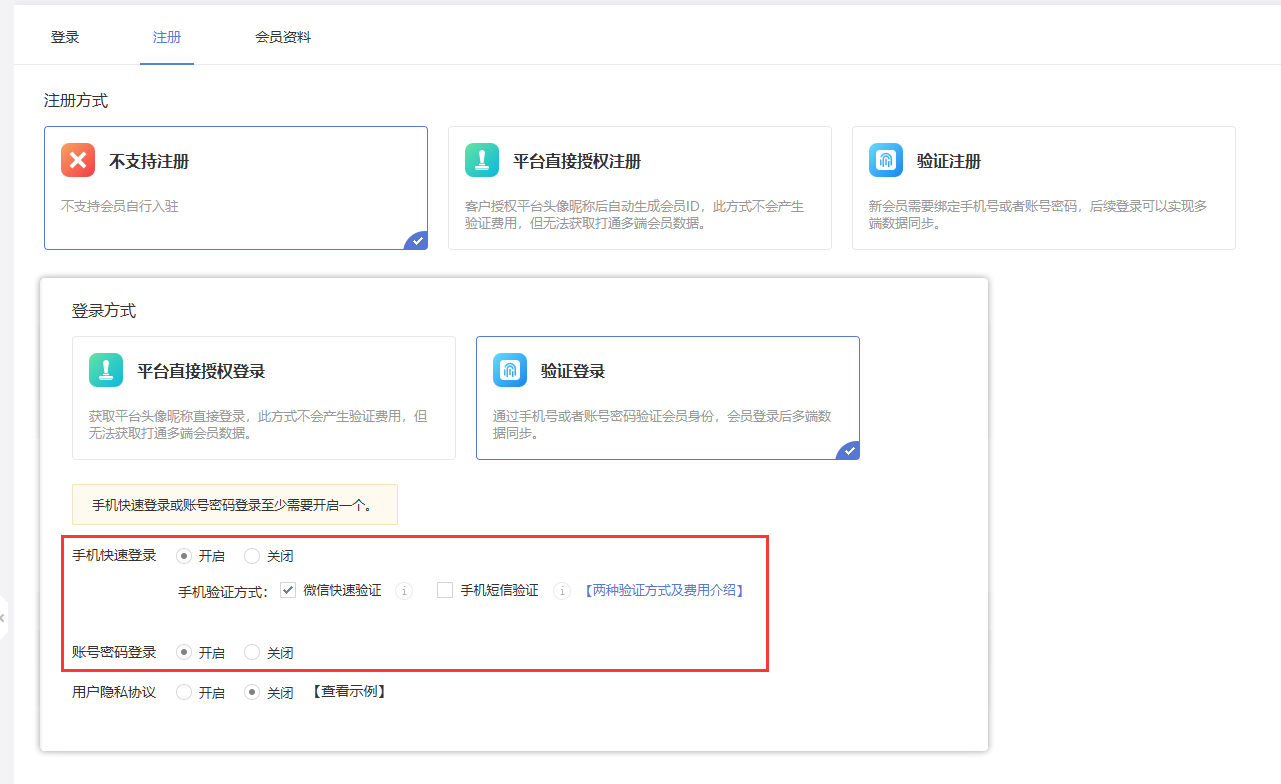This screenshot has width=1281, height=784.
Task: Click info icon next to 手机短信验证
Action: (562, 591)
